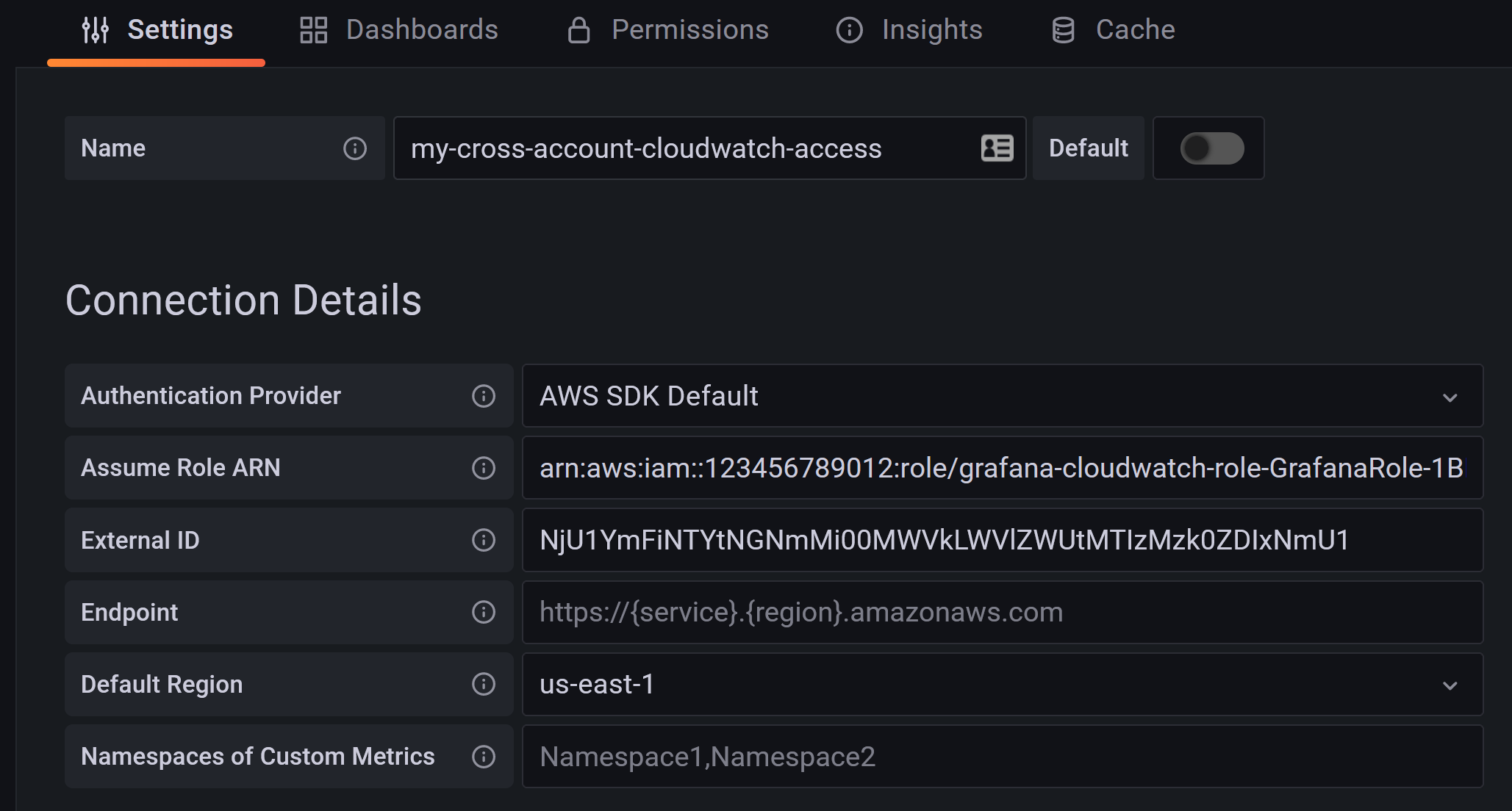Image resolution: width=1512 pixels, height=811 pixels.
Task: Click the Name field info icon
Action: tap(355, 148)
